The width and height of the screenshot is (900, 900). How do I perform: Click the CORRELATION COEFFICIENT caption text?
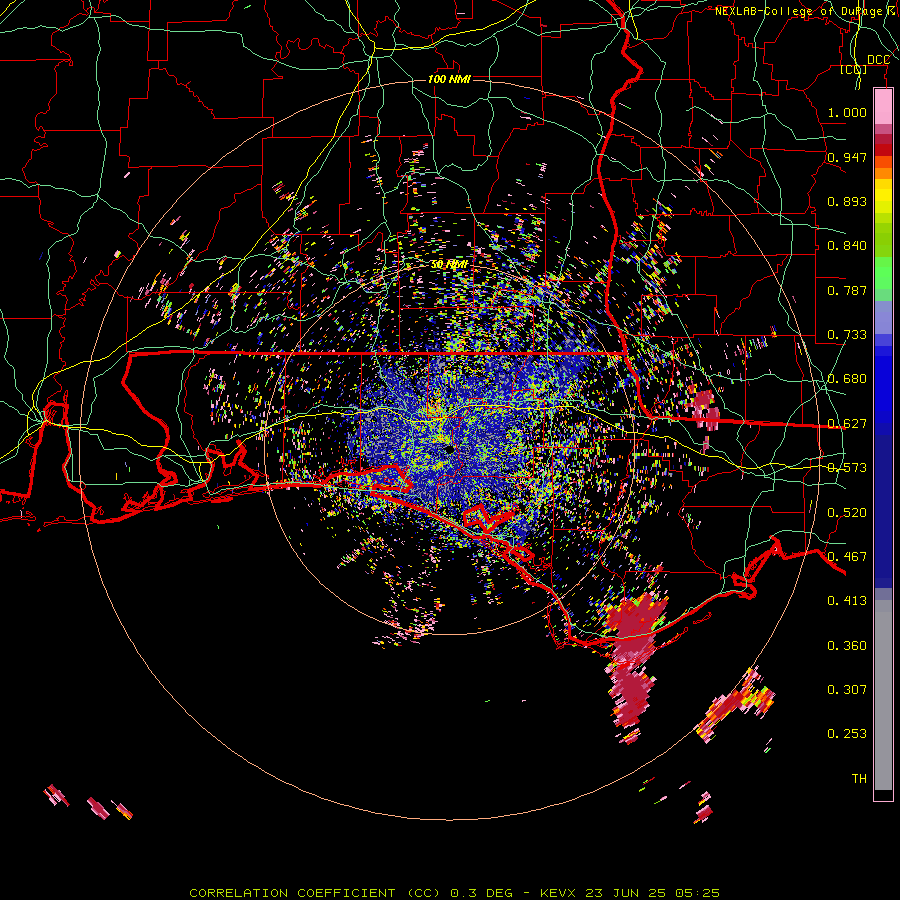pyautogui.click(x=296, y=893)
